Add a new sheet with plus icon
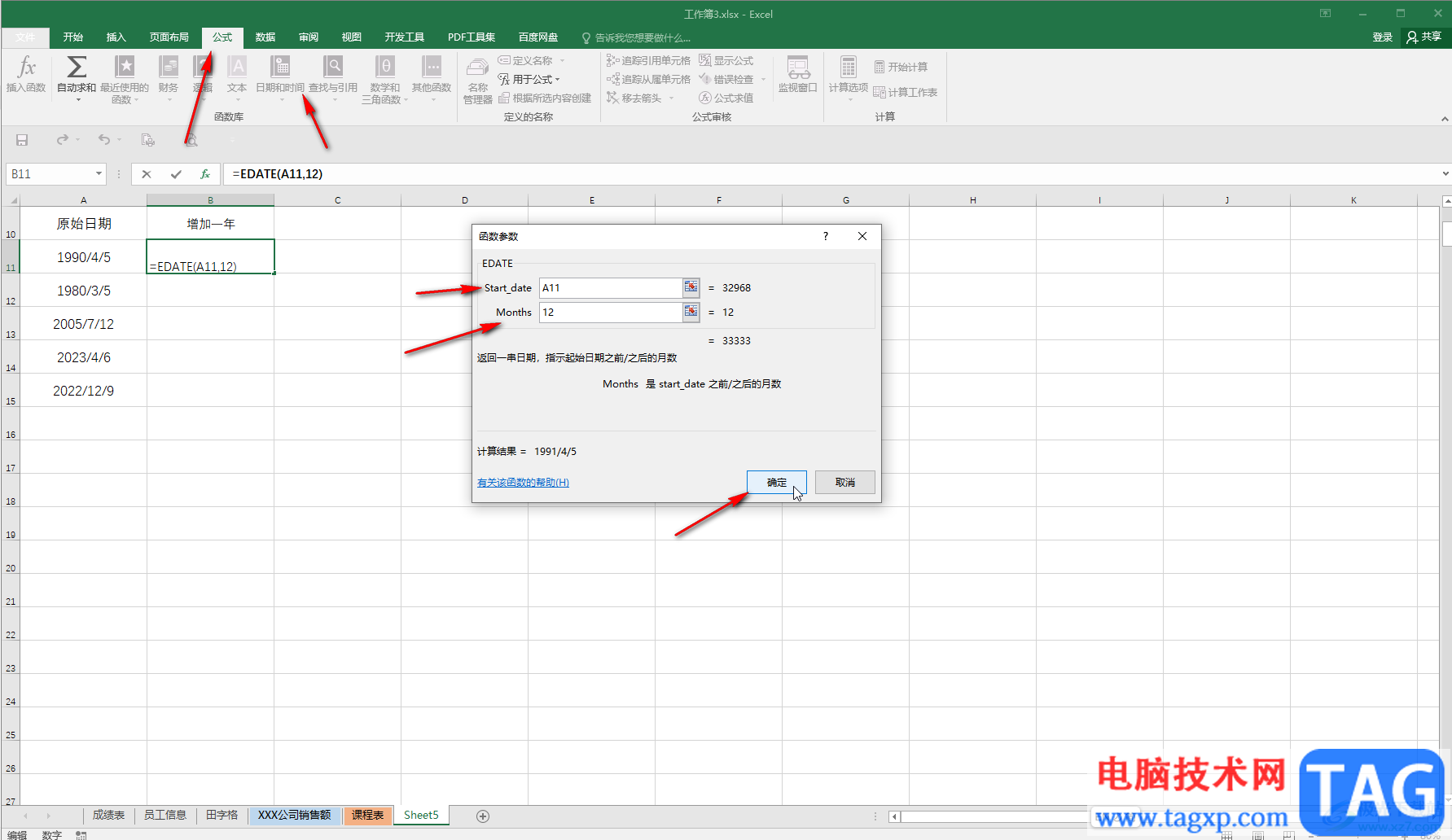 point(483,816)
